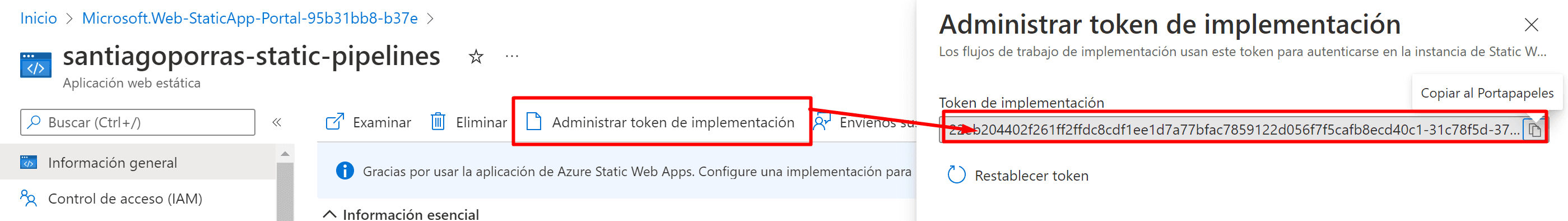Copy deployment token to clipboard icon
The height and width of the screenshot is (221, 1568).
pyautogui.click(x=1534, y=130)
